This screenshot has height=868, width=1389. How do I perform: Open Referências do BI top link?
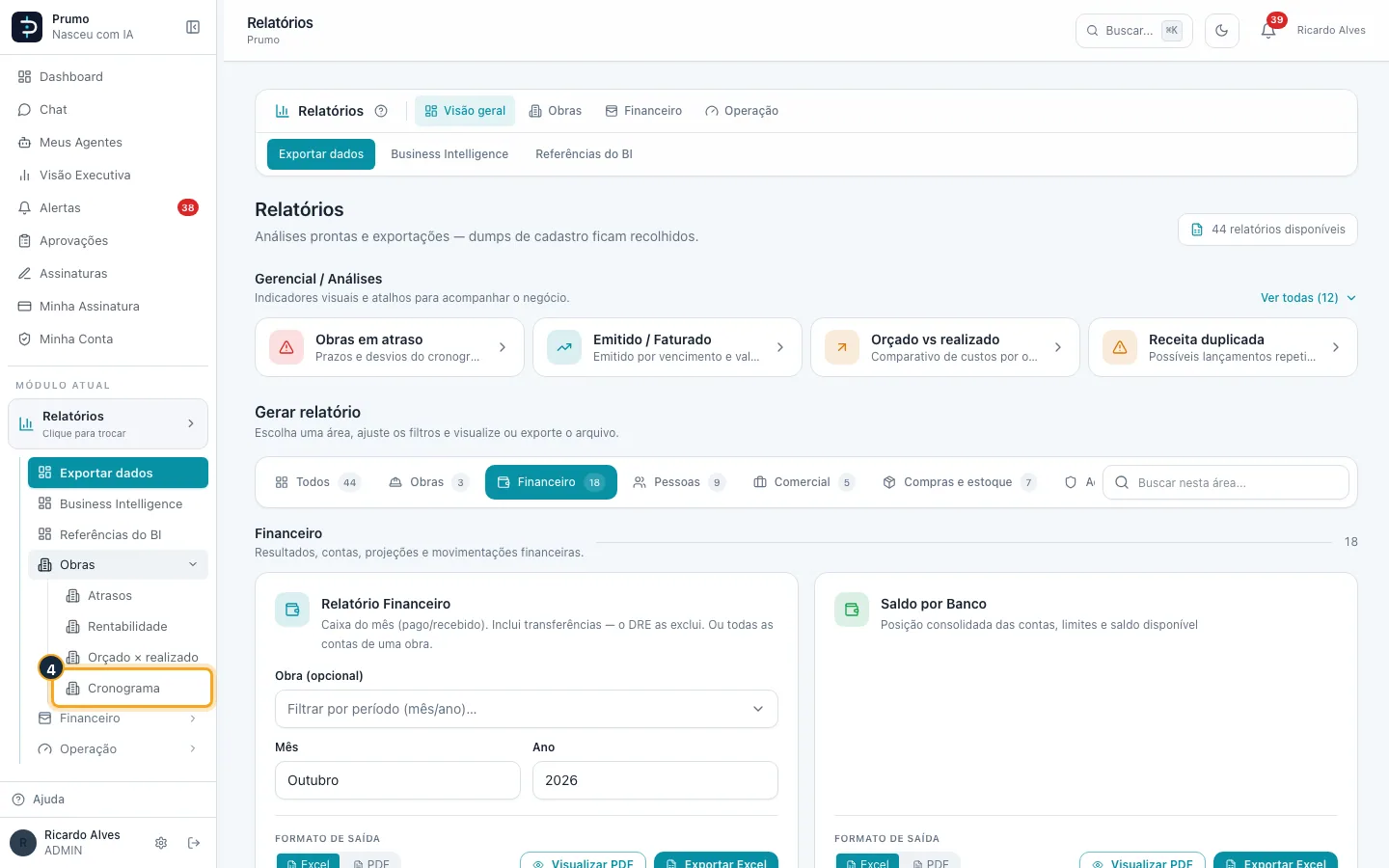584,154
